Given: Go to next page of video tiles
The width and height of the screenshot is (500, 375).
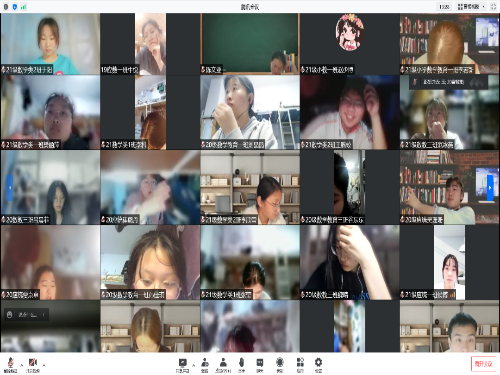Looking at the screenshot, I should 490,188.
